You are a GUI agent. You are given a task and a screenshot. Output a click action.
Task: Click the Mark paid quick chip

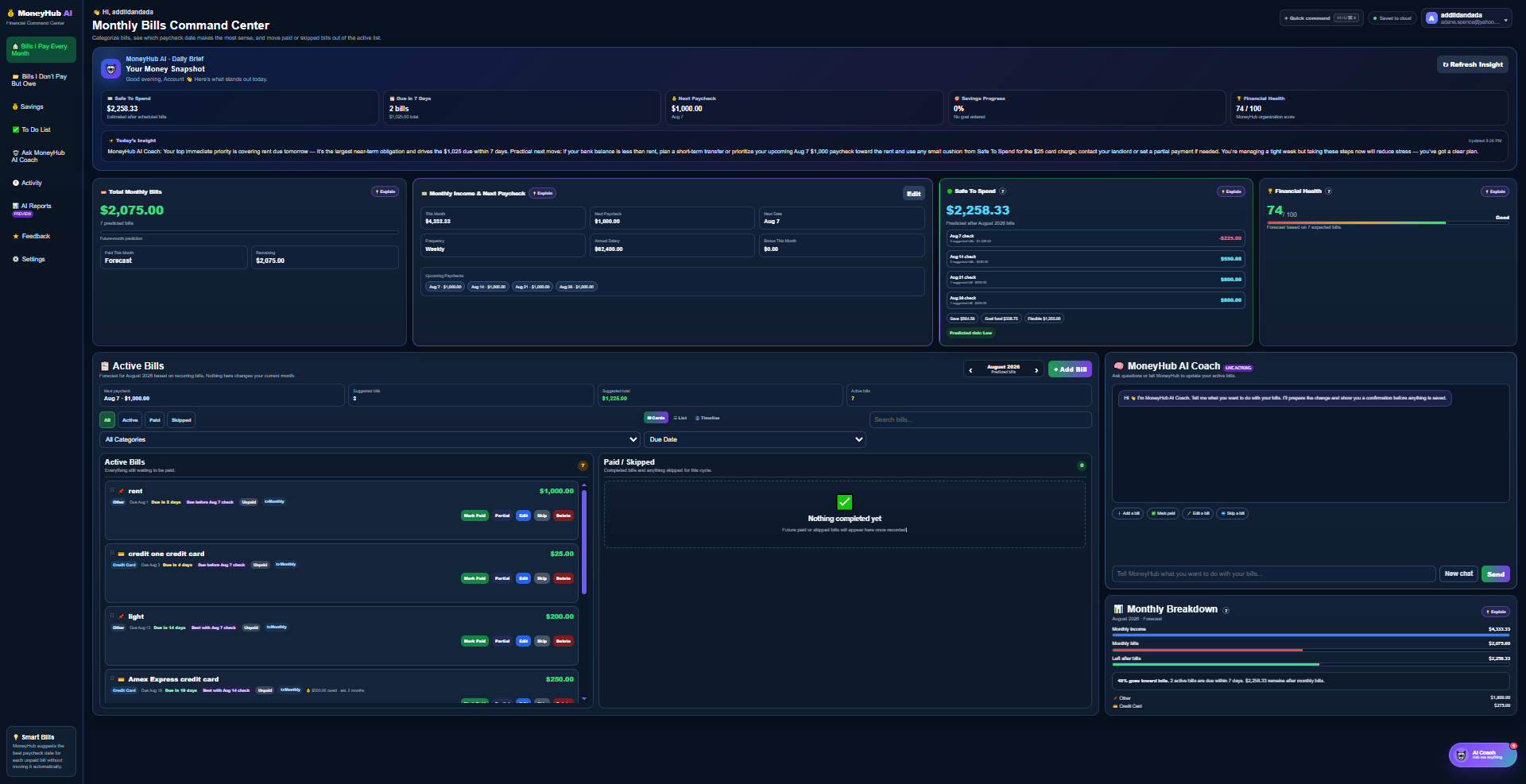(x=1163, y=513)
